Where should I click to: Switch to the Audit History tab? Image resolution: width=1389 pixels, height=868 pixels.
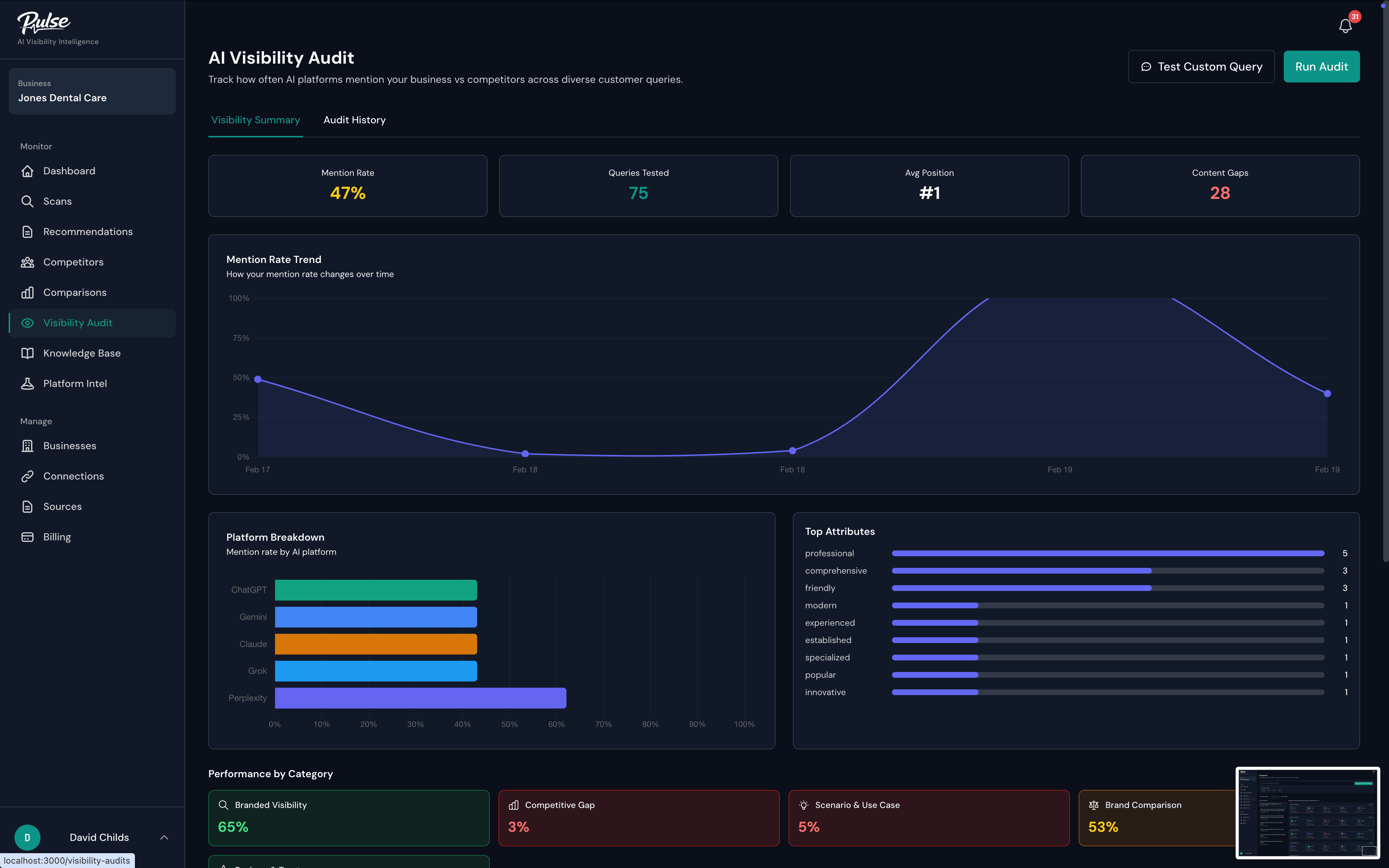coord(354,120)
